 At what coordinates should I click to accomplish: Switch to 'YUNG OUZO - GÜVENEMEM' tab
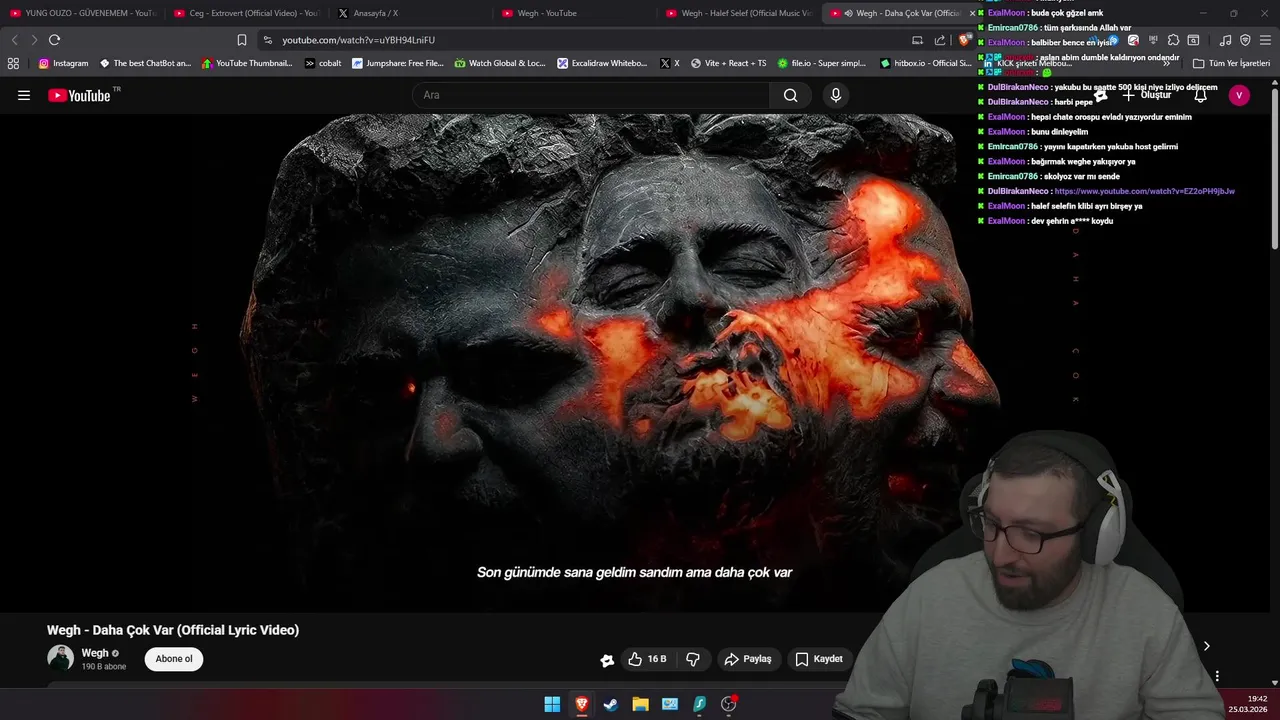84,13
